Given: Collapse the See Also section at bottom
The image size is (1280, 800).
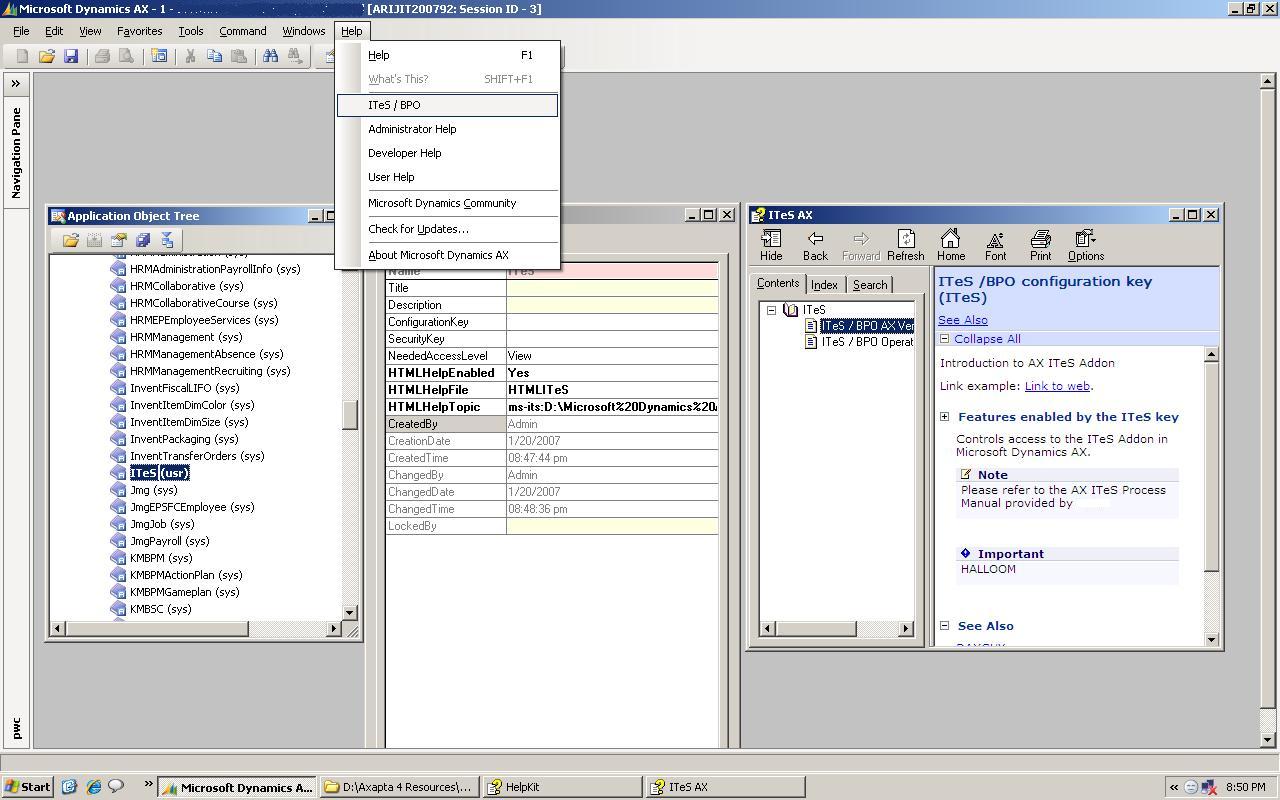Looking at the screenshot, I should 944,626.
